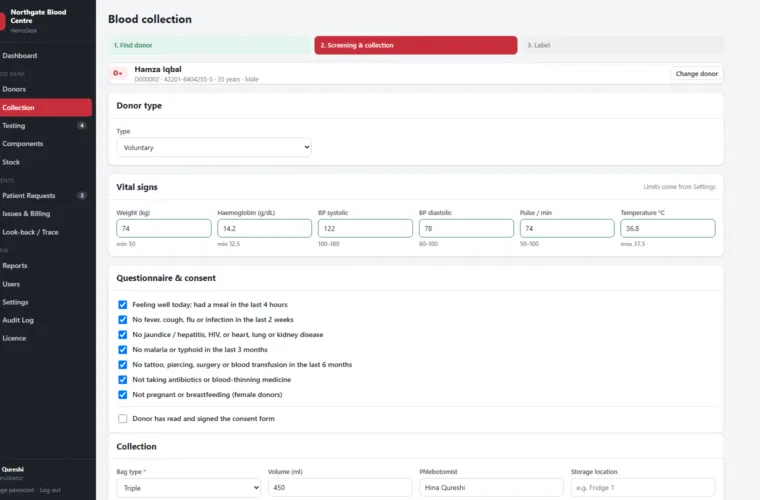Viewport: 760px width, 500px height.
Task: Uncheck Feeling well today checkbox
Action: click(x=123, y=304)
